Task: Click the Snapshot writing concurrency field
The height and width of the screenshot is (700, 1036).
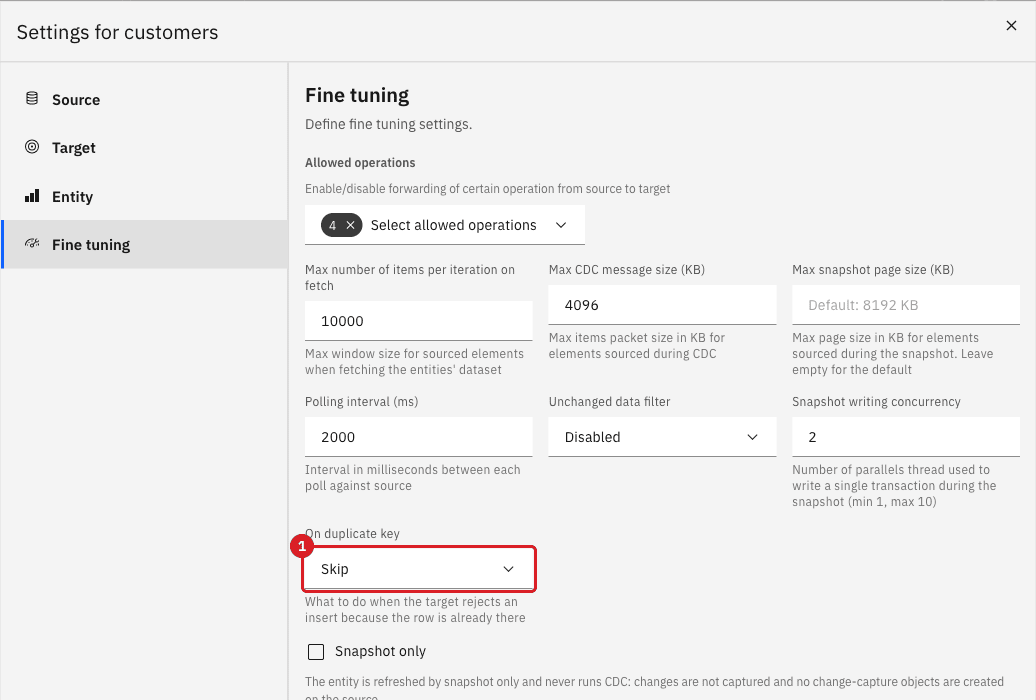Action: [906, 437]
